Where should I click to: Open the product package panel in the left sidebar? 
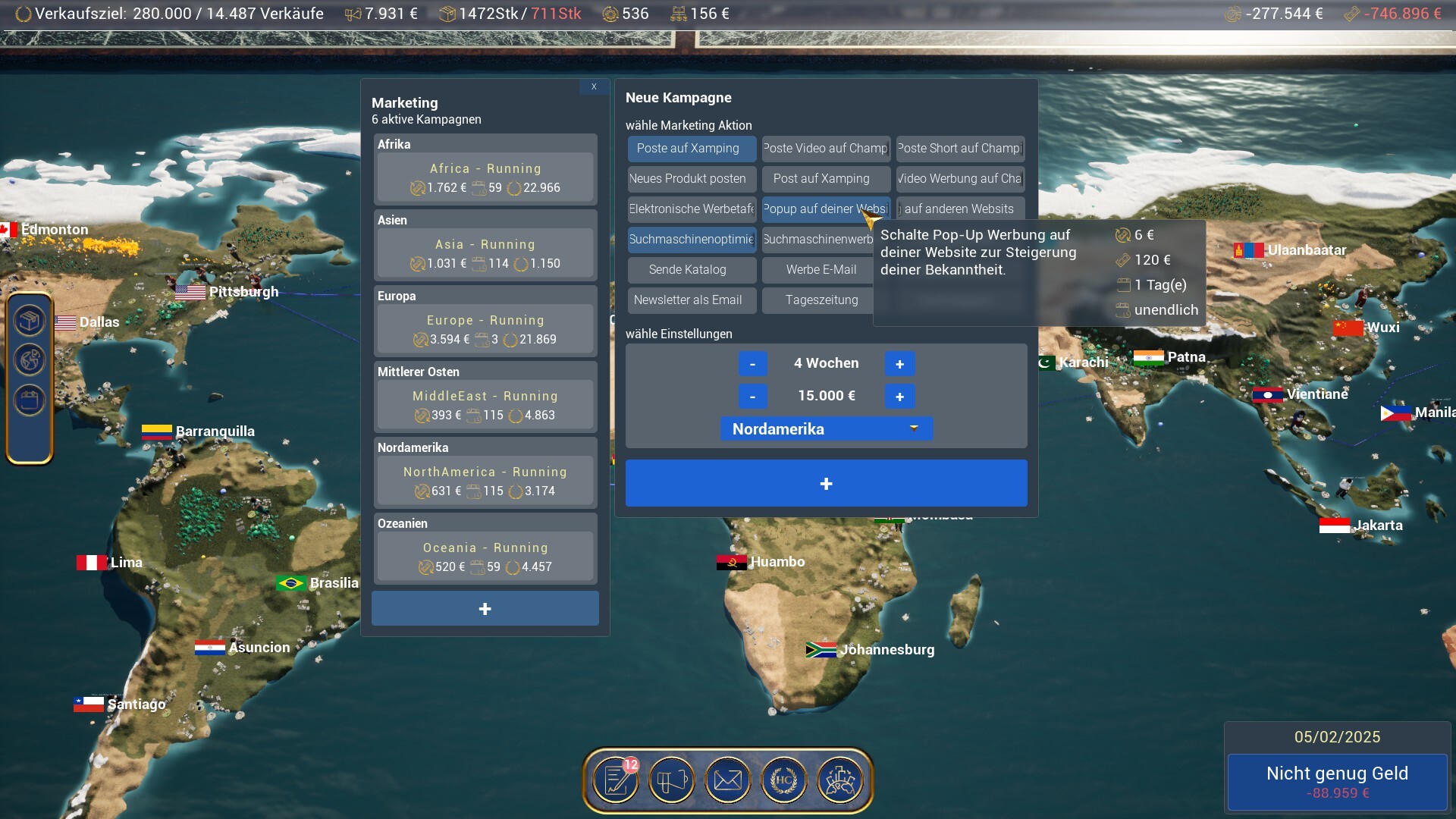coord(29,319)
